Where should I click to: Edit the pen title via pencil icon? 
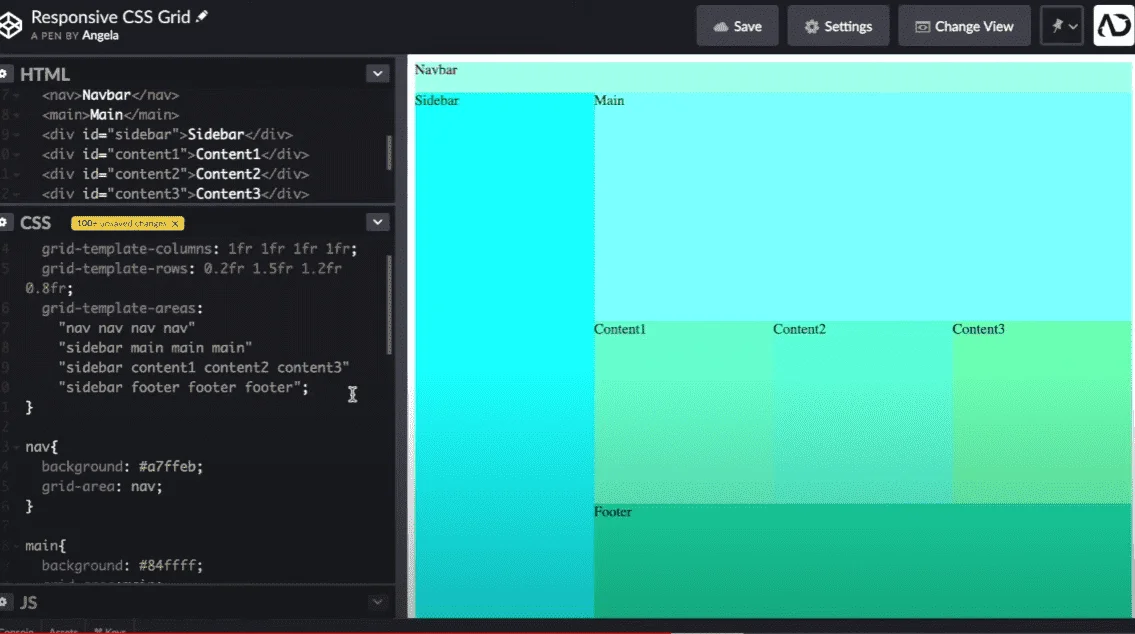click(202, 16)
